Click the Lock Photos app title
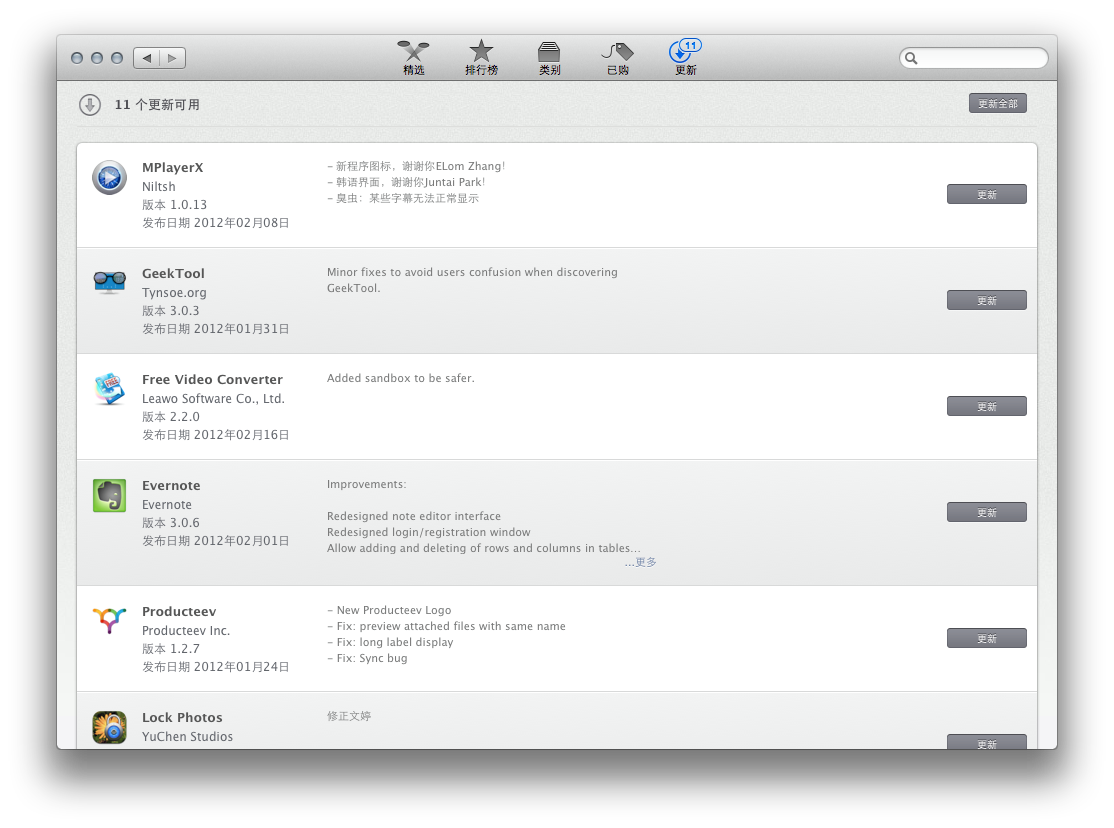Image resolution: width=1114 pixels, height=828 pixels. pos(183,717)
